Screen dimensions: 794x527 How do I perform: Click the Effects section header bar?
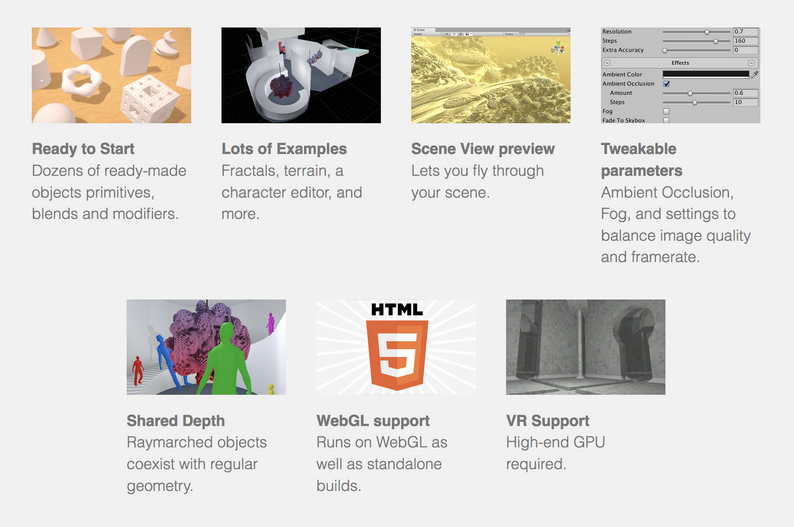[680, 63]
